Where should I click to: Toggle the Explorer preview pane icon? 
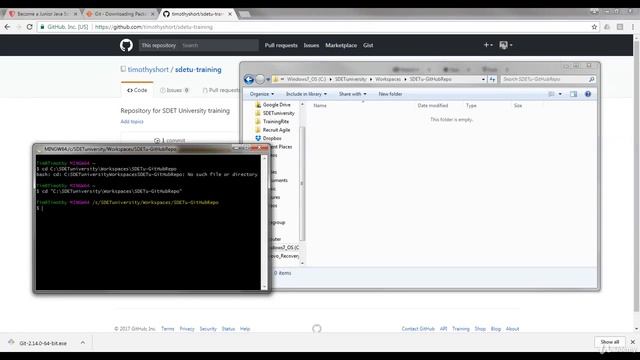tap(573, 94)
